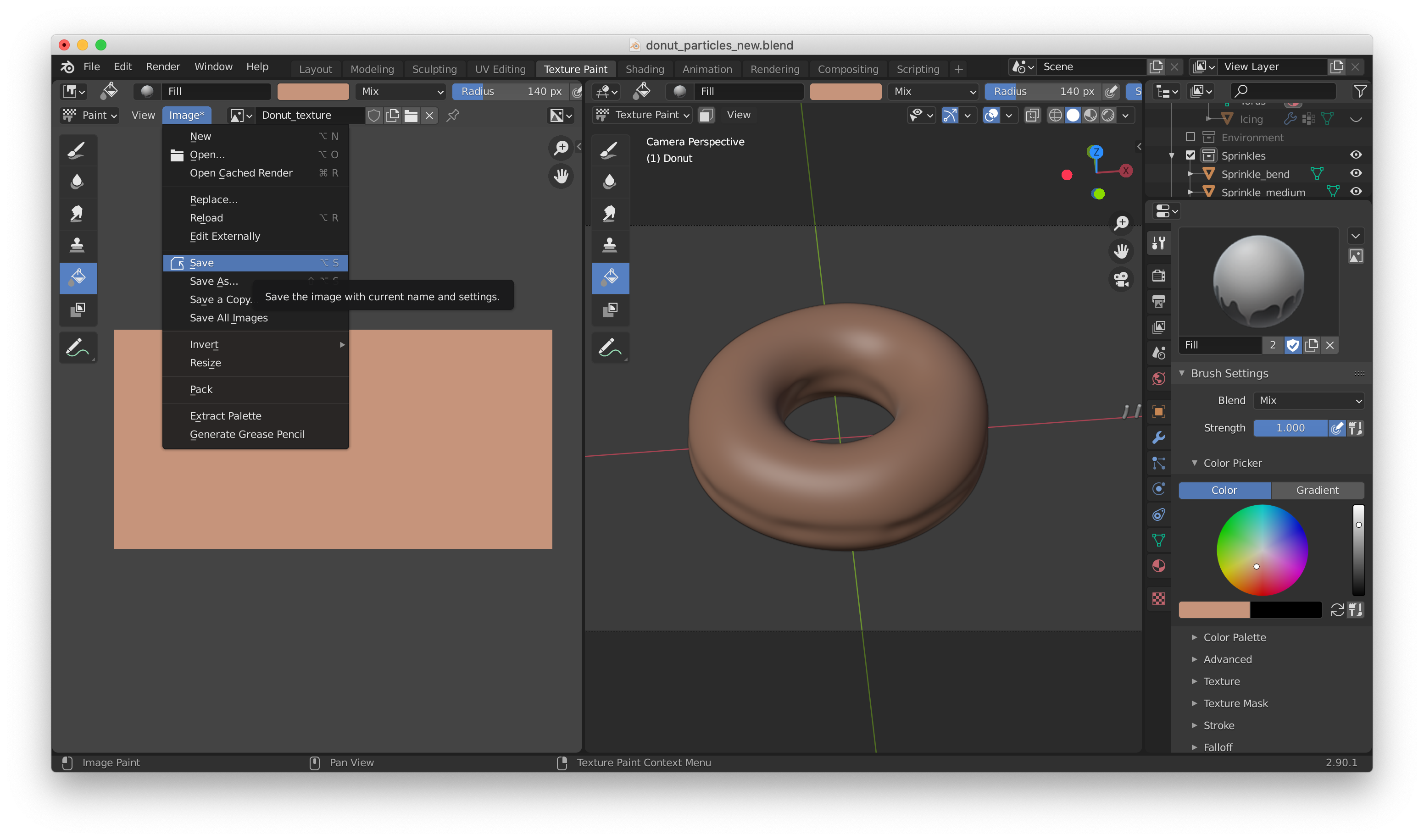This screenshot has width=1424, height=840.
Task: Adjust the Strength slider in Brush Settings
Action: pyautogui.click(x=1290, y=428)
